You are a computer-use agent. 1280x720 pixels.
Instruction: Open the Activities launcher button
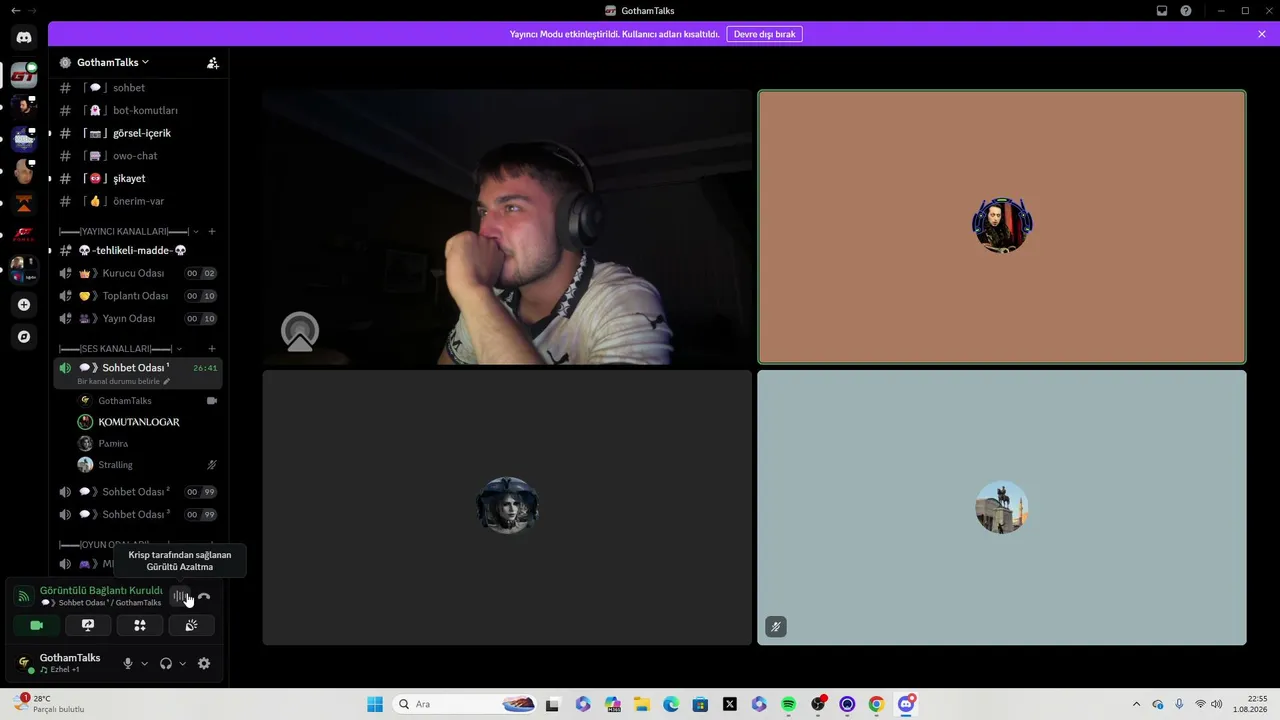140,625
